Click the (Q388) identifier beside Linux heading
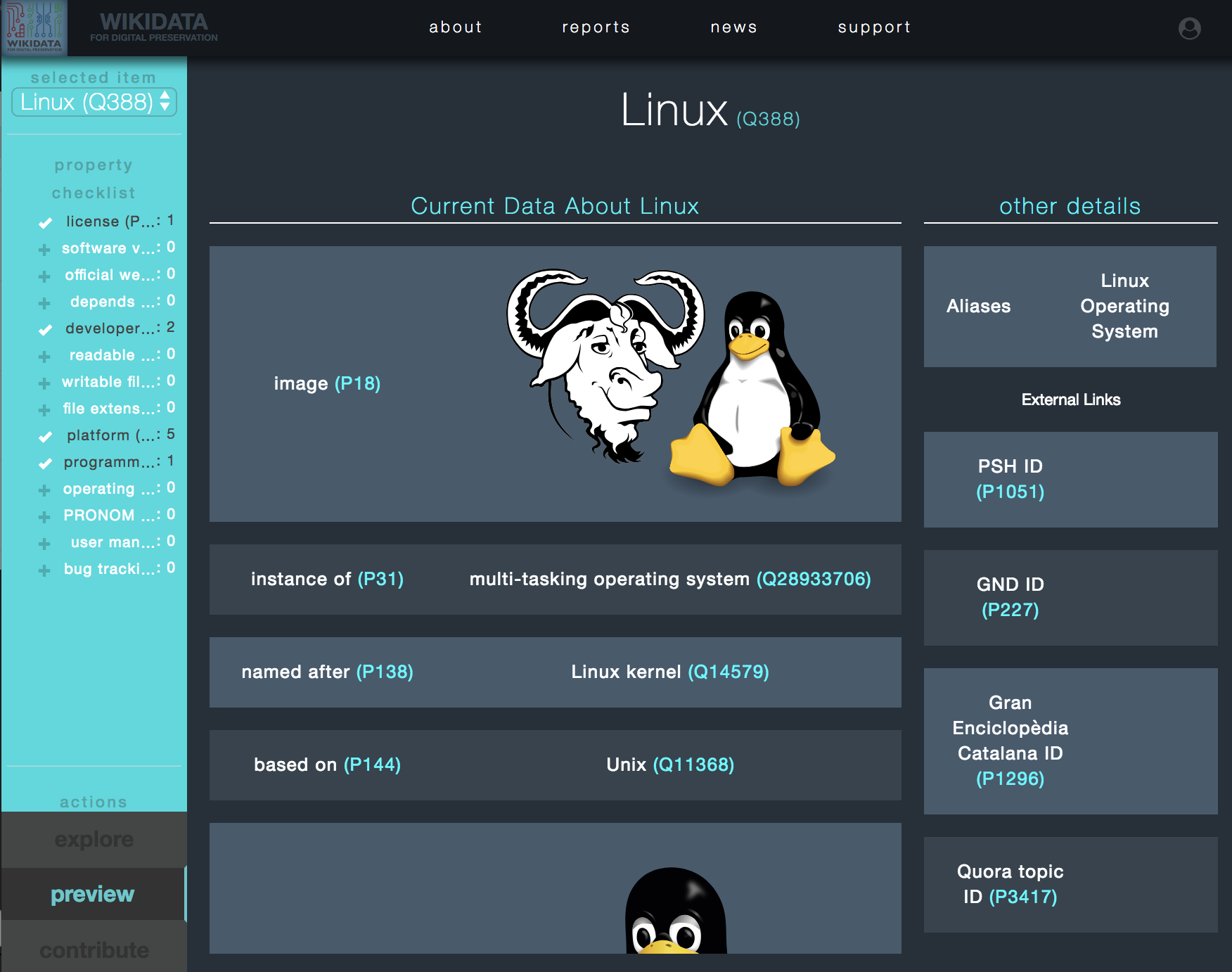1232x972 pixels. coord(768,119)
